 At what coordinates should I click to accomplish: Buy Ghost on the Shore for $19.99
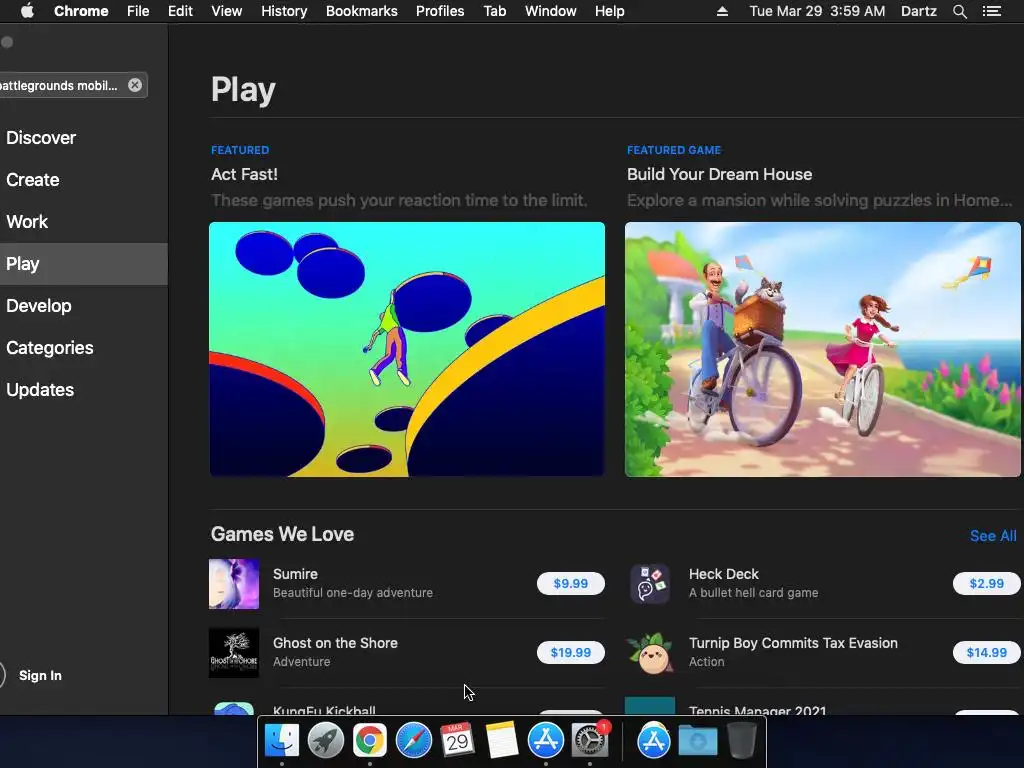point(571,652)
